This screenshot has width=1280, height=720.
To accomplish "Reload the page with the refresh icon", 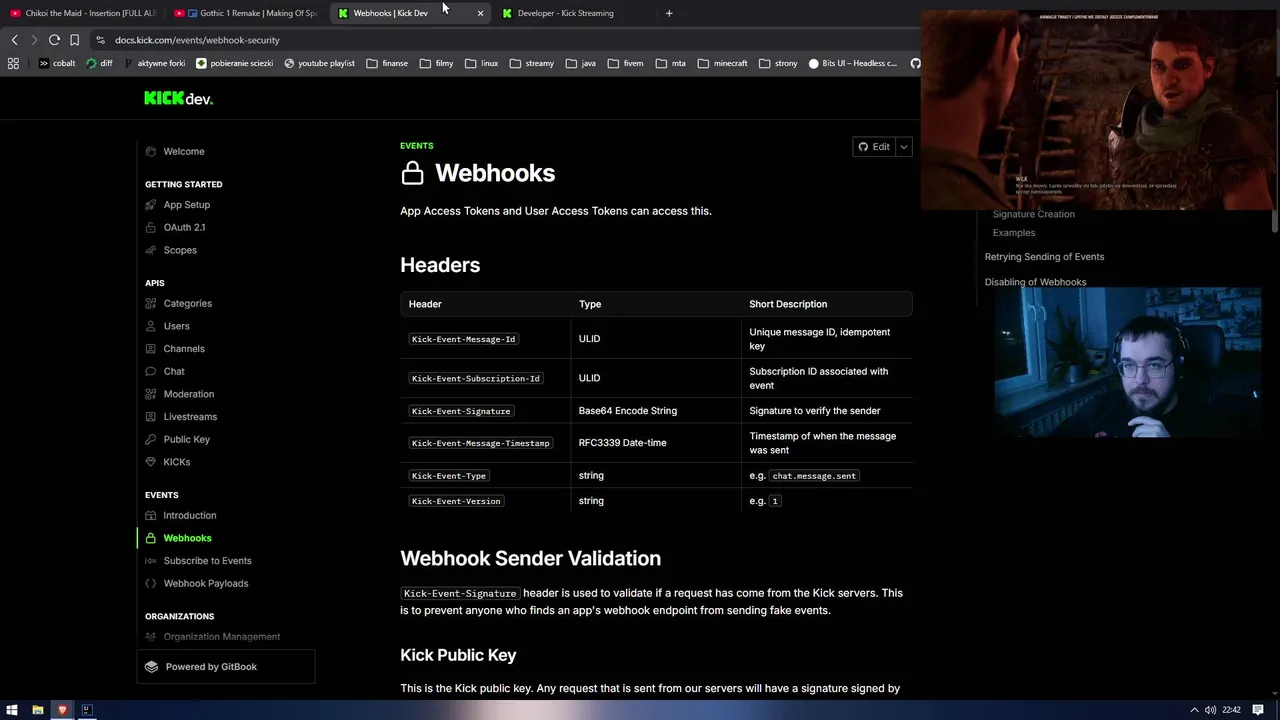I will 54,40.
